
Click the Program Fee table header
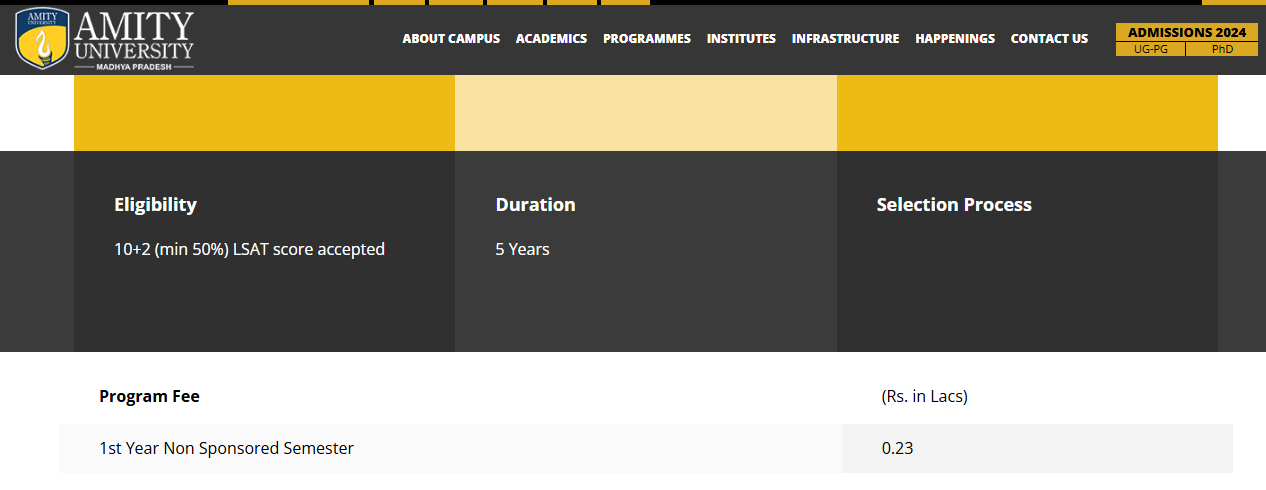[x=149, y=396]
